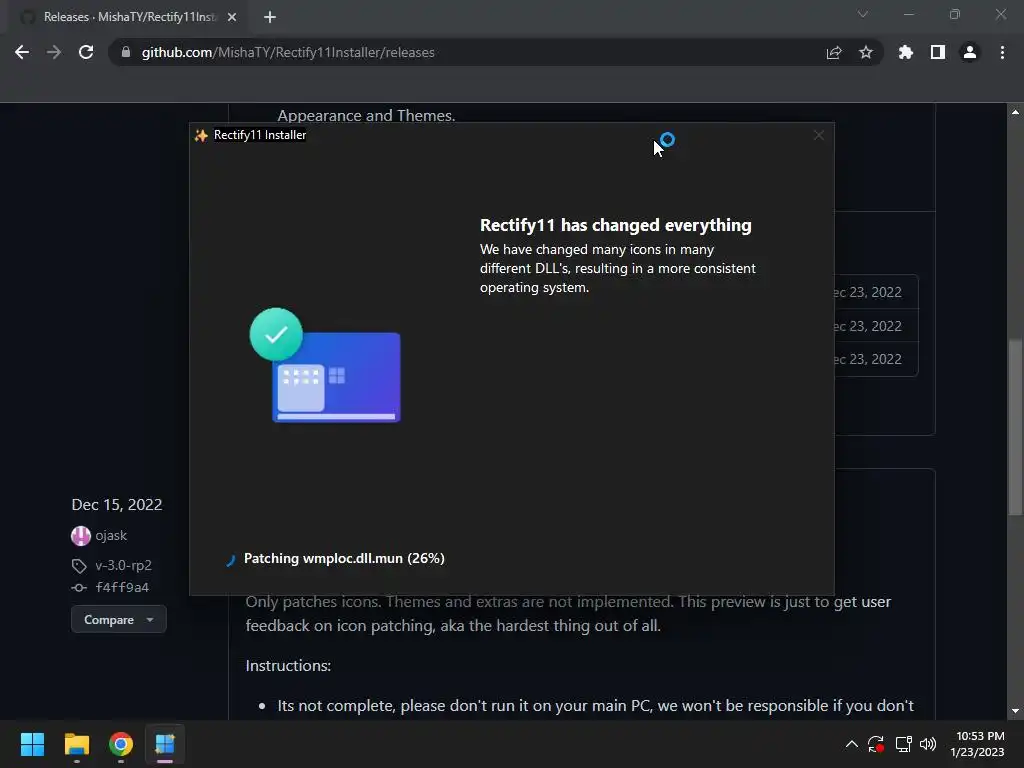Open the clock showing 10:53 PM

[978, 744]
